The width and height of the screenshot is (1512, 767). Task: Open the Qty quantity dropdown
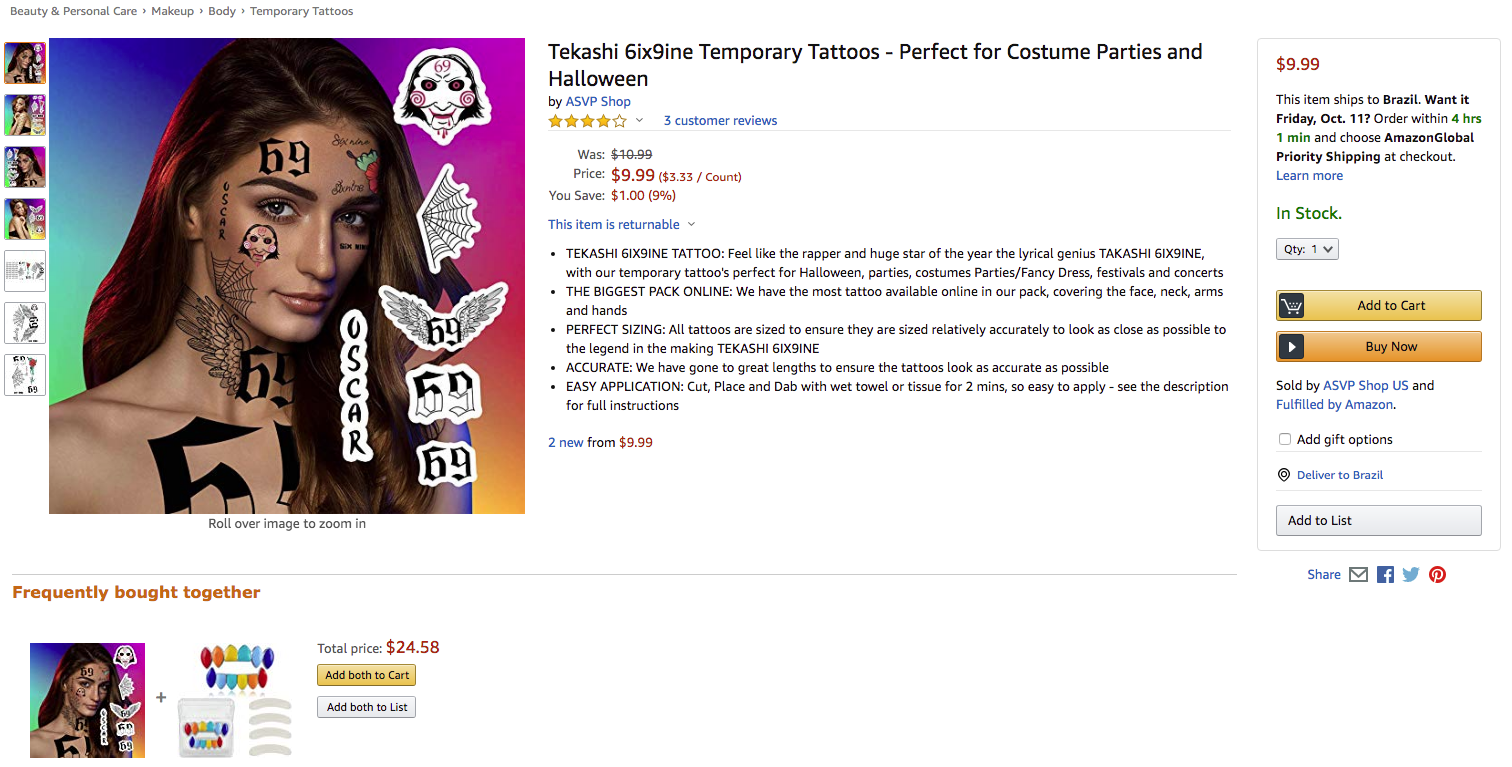pyautogui.click(x=1307, y=249)
